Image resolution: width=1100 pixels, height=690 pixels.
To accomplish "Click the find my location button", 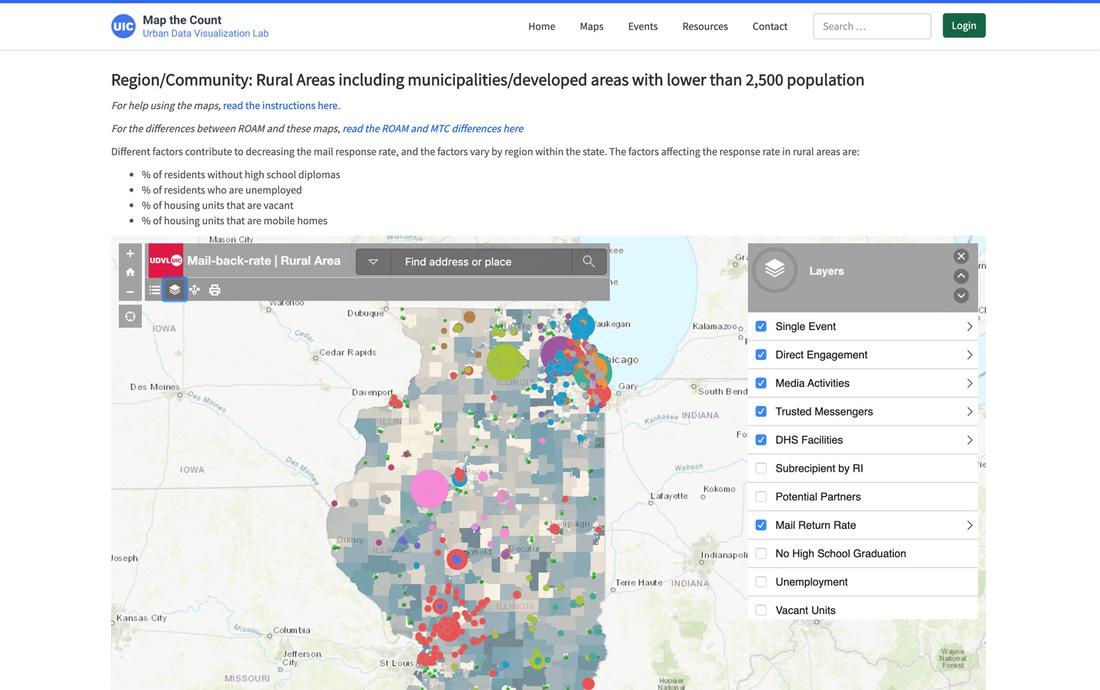I will click(130, 317).
